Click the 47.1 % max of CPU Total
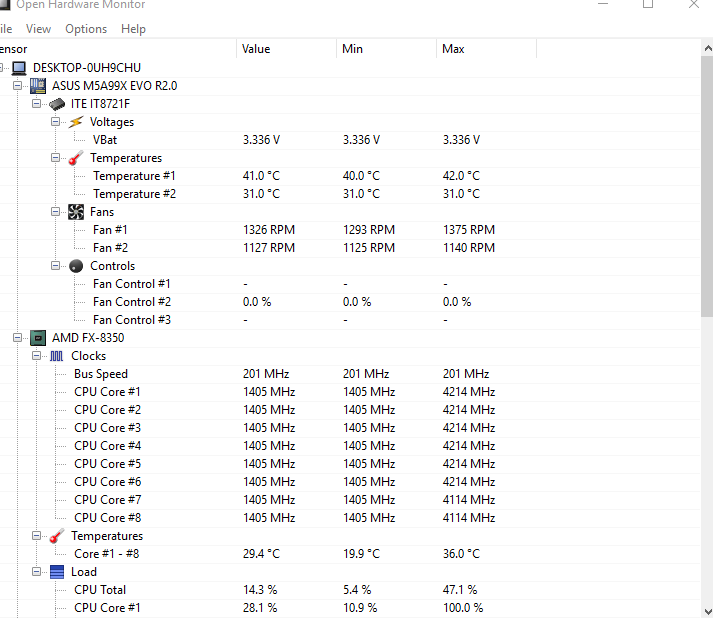Viewport: 713px width, 618px height. click(460, 590)
